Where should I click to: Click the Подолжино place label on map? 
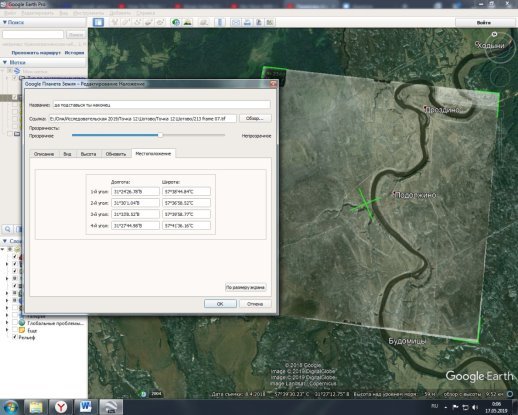(x=415, y=195)
